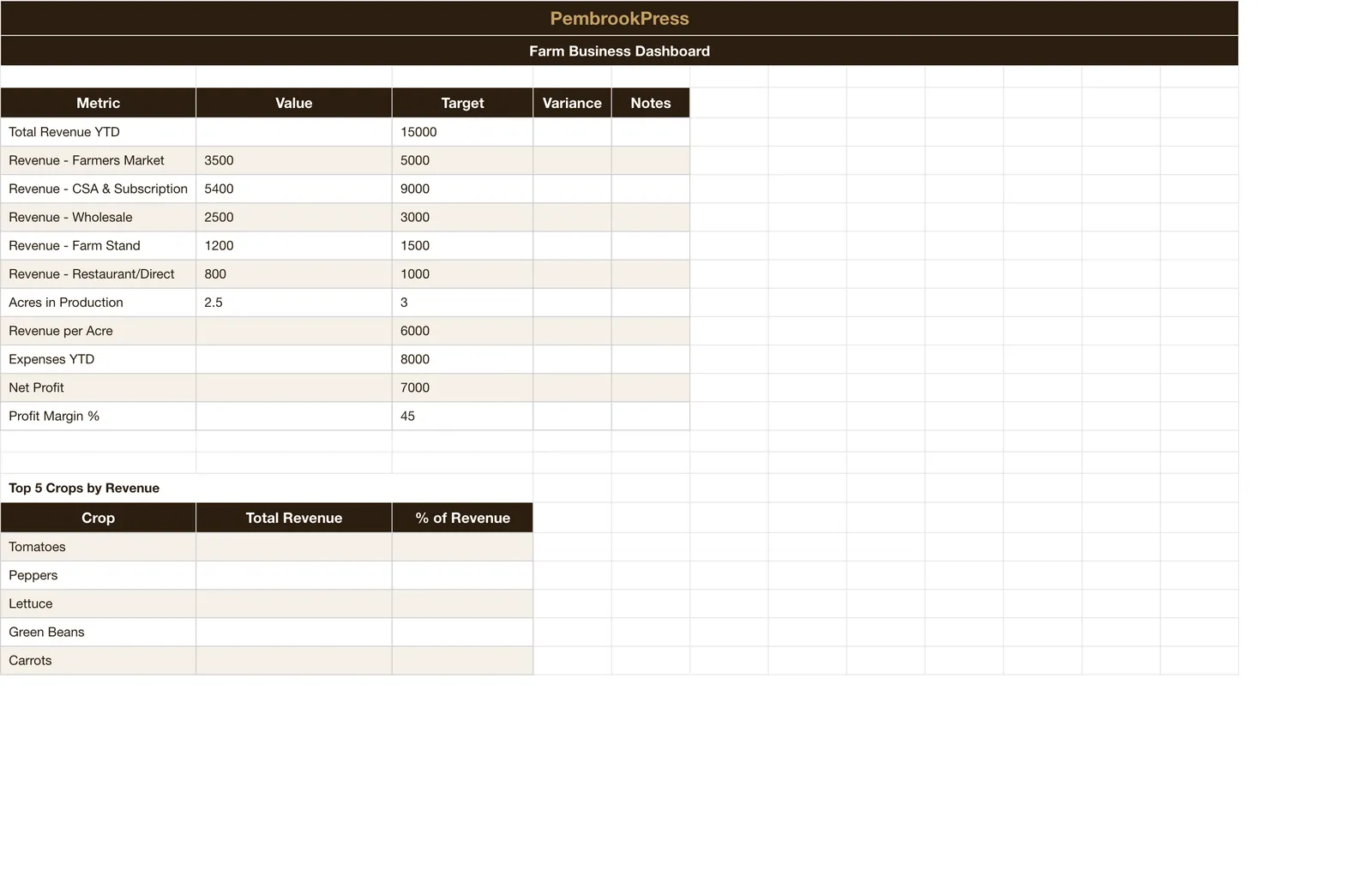Select the Expenses YTD label

tap(98, 358)
